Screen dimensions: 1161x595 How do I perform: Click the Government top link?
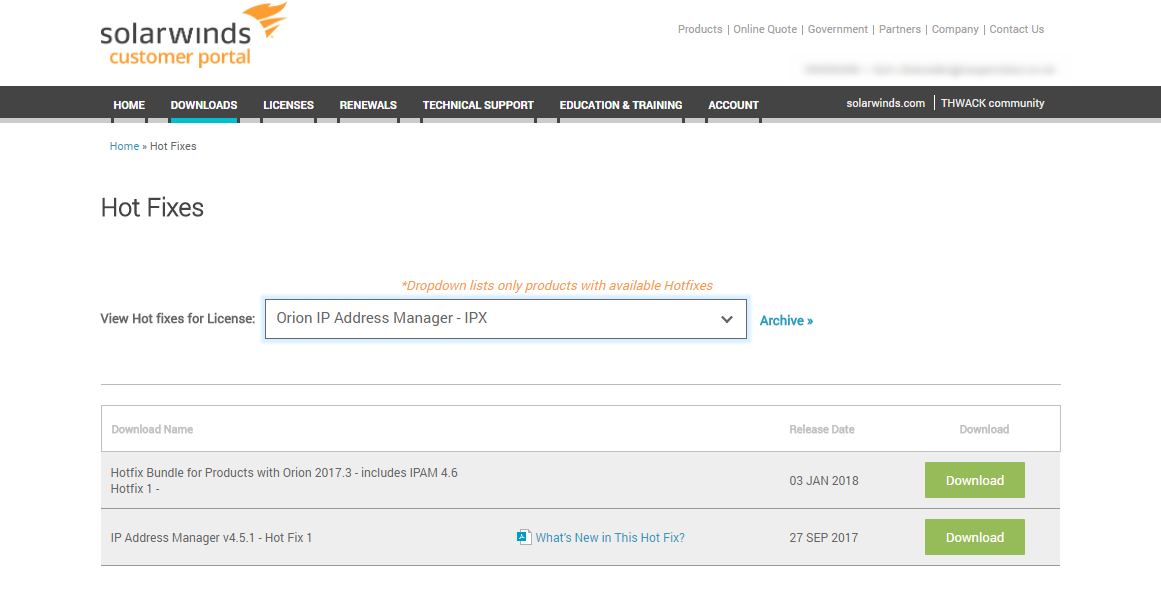(x=837, y=29)
